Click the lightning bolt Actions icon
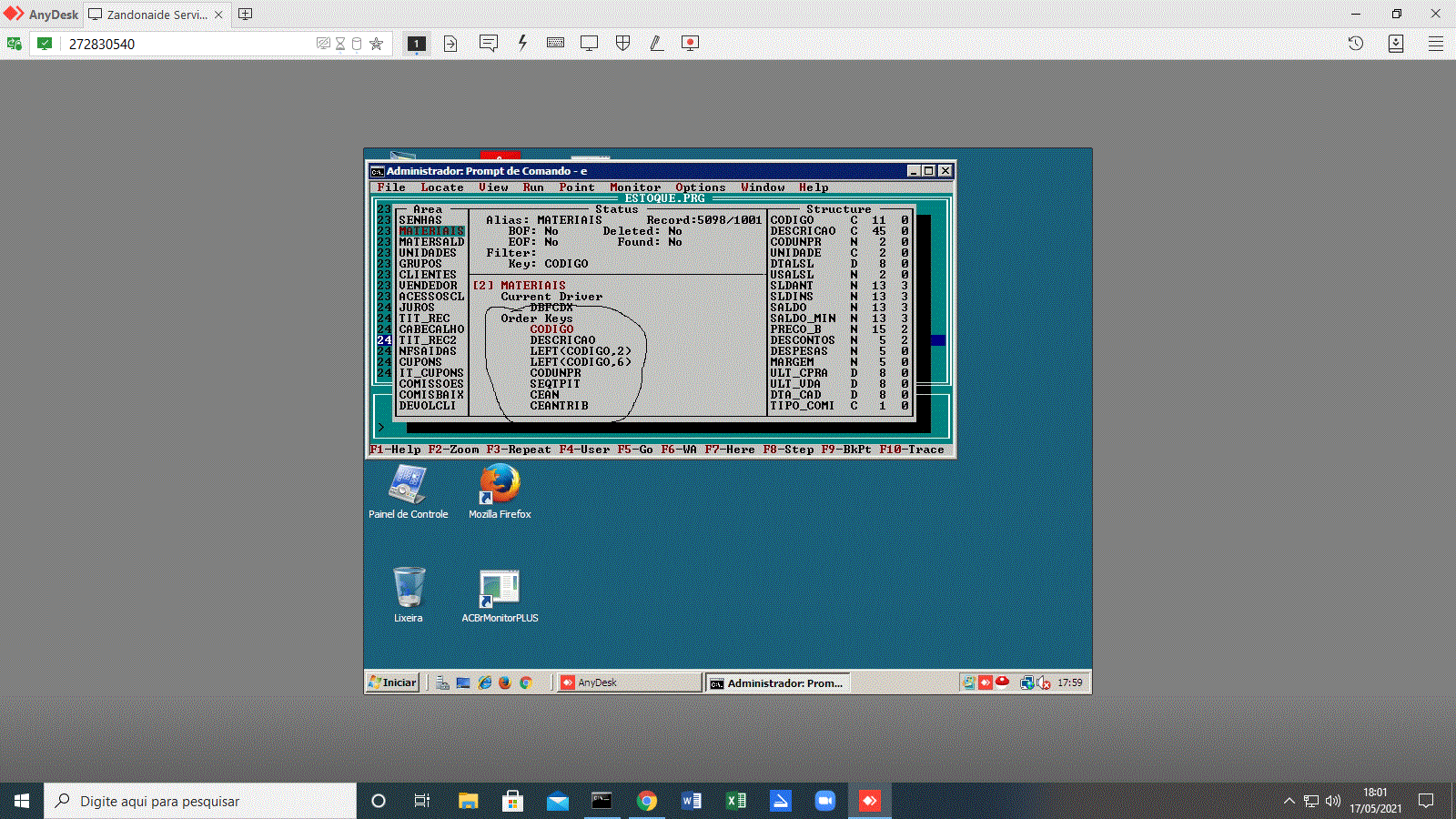Image resolution: width=1456 pixels, height=819 pixels. (522, 44)
